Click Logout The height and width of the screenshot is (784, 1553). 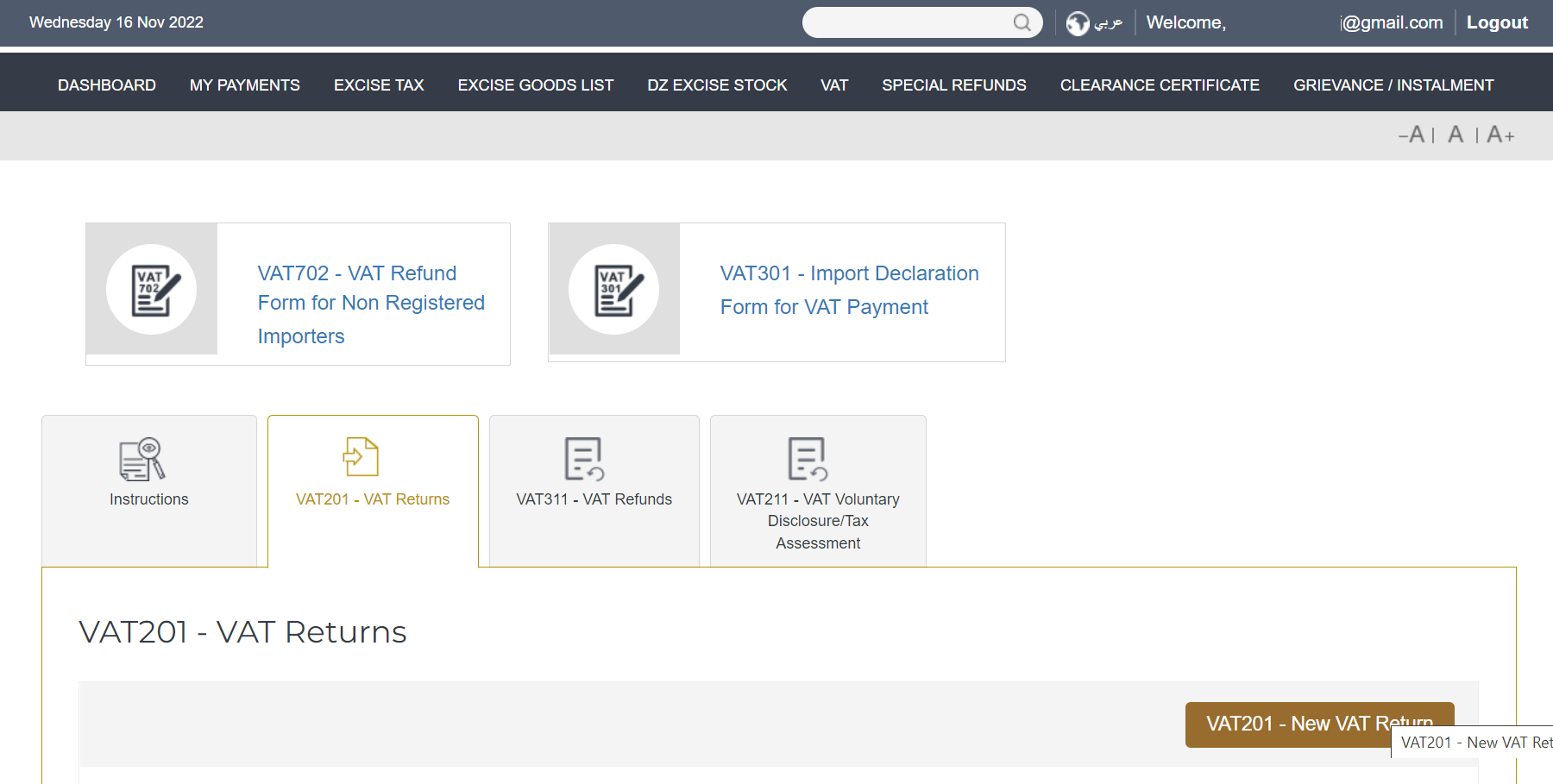pyautogui.click(x=1497, y=22)
